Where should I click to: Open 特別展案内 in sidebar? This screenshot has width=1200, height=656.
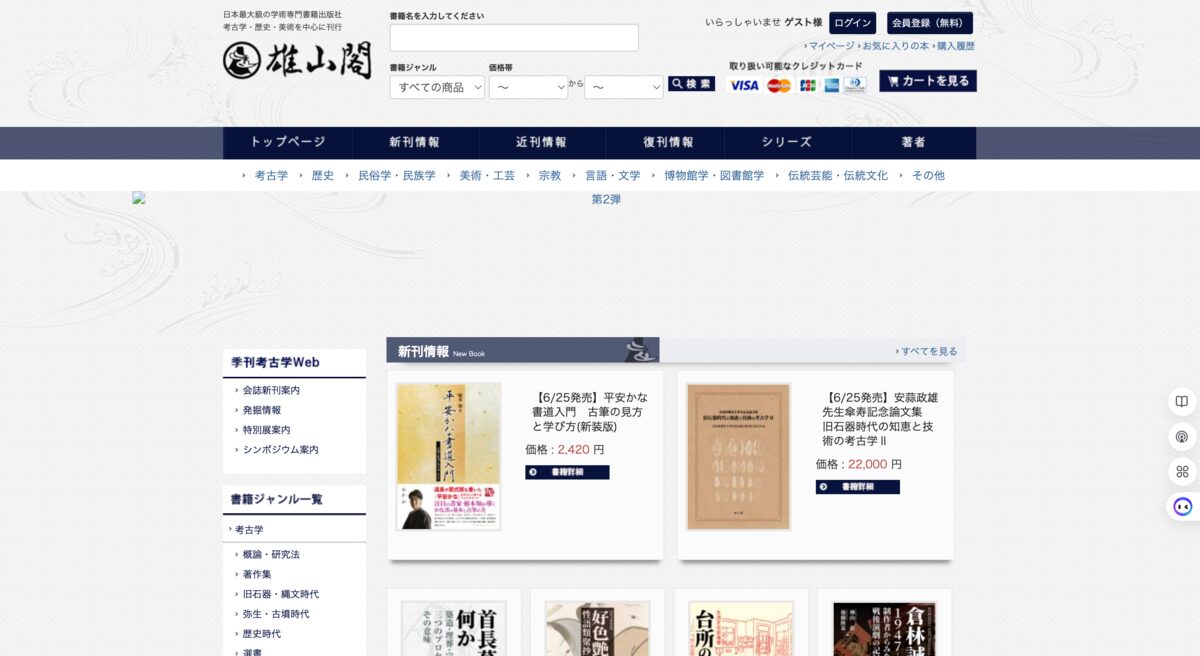266,430
